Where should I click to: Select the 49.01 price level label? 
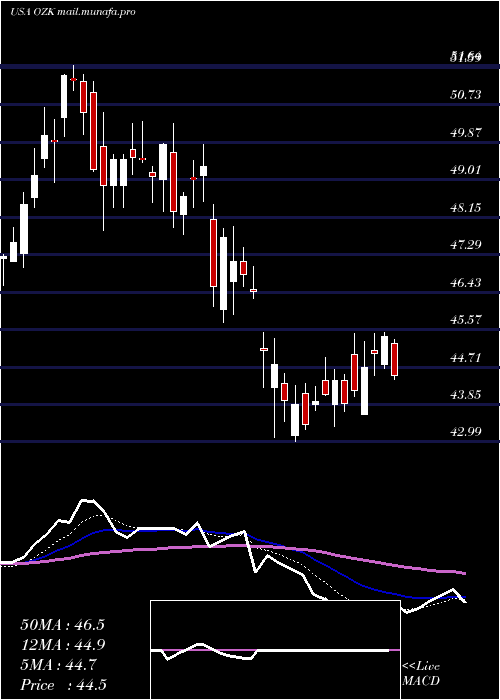[x=466, y=170]
